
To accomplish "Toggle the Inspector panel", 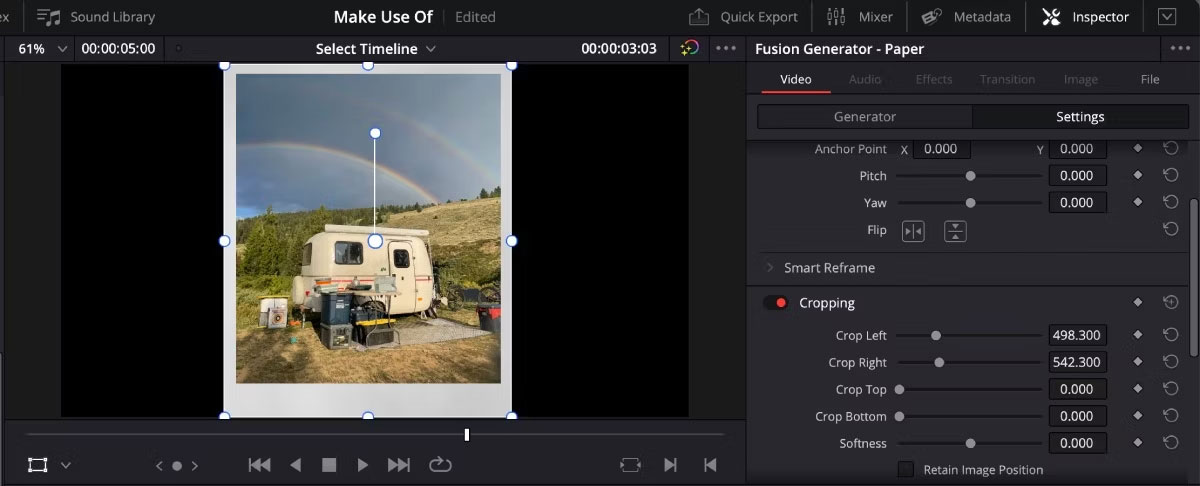I will (1085, 17).
